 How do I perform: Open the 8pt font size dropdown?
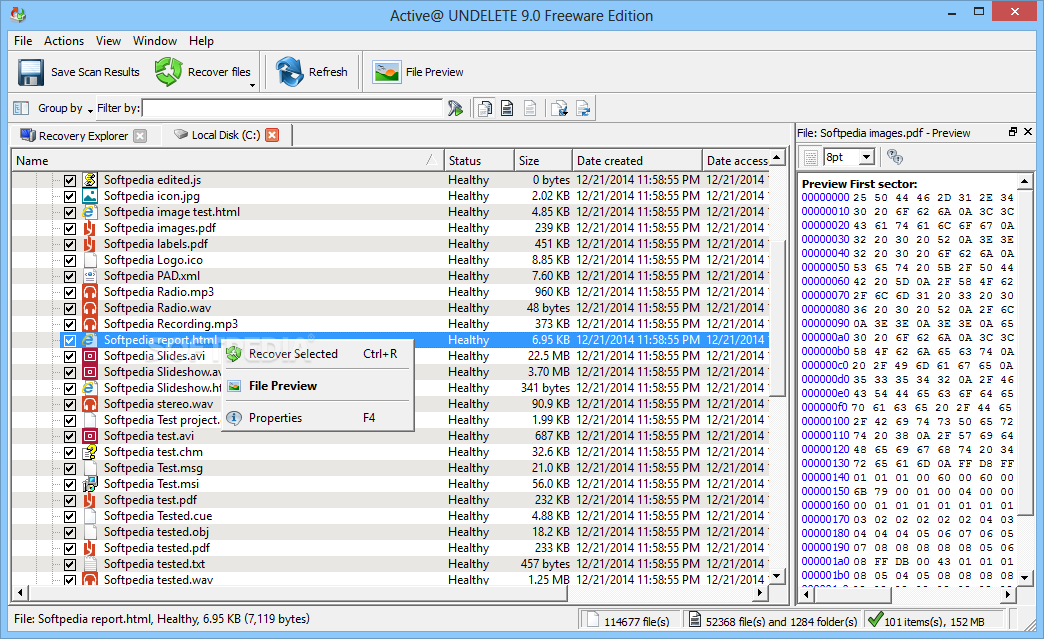(866, 157)
